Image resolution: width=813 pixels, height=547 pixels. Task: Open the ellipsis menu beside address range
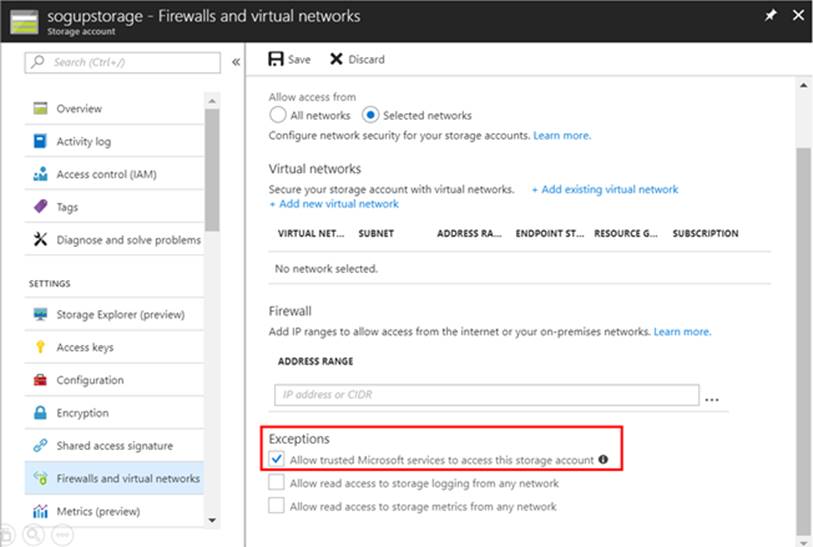712,397
